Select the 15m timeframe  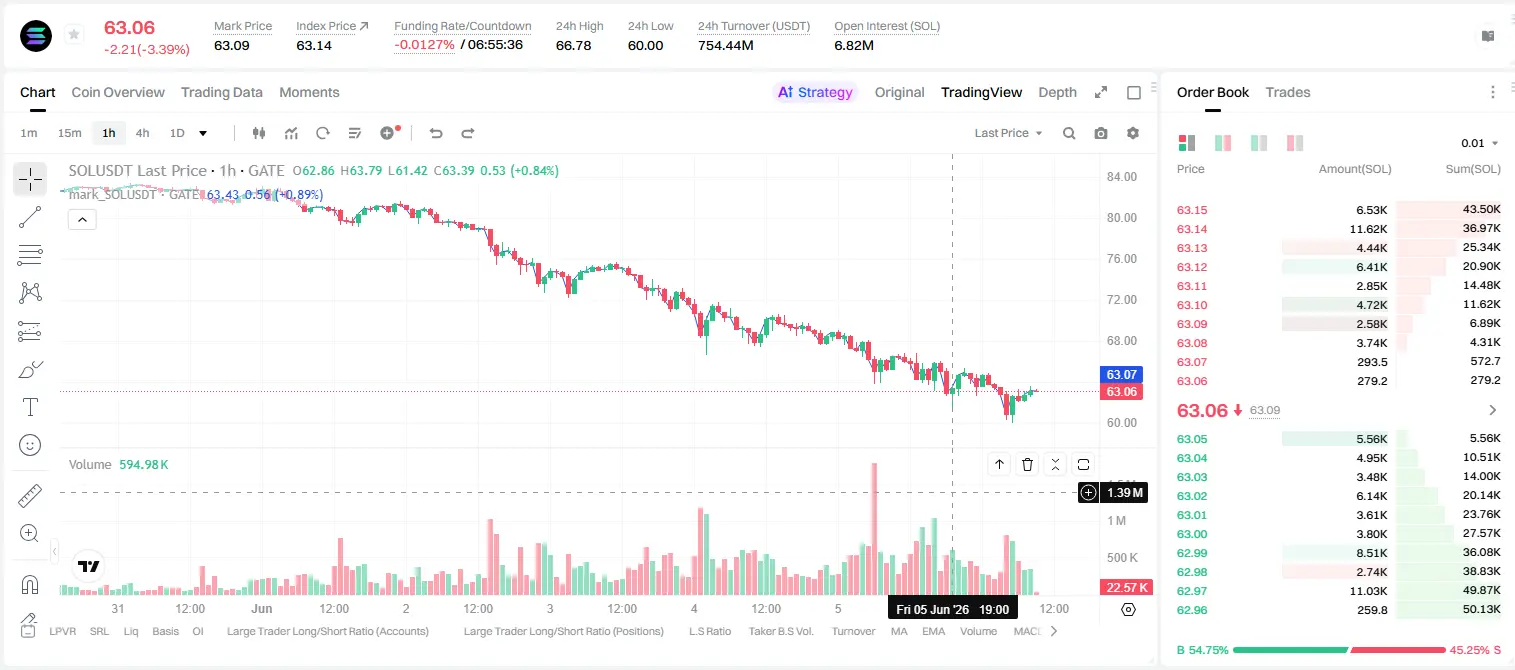click(69, 133)
